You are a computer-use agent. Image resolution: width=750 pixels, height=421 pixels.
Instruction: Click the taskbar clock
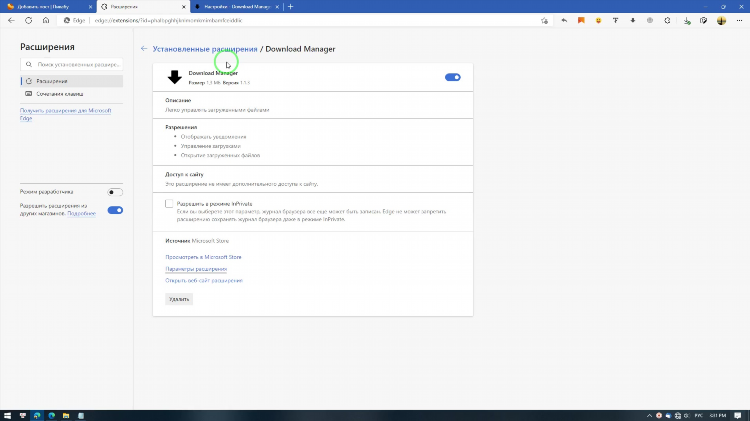pos(718,415)
